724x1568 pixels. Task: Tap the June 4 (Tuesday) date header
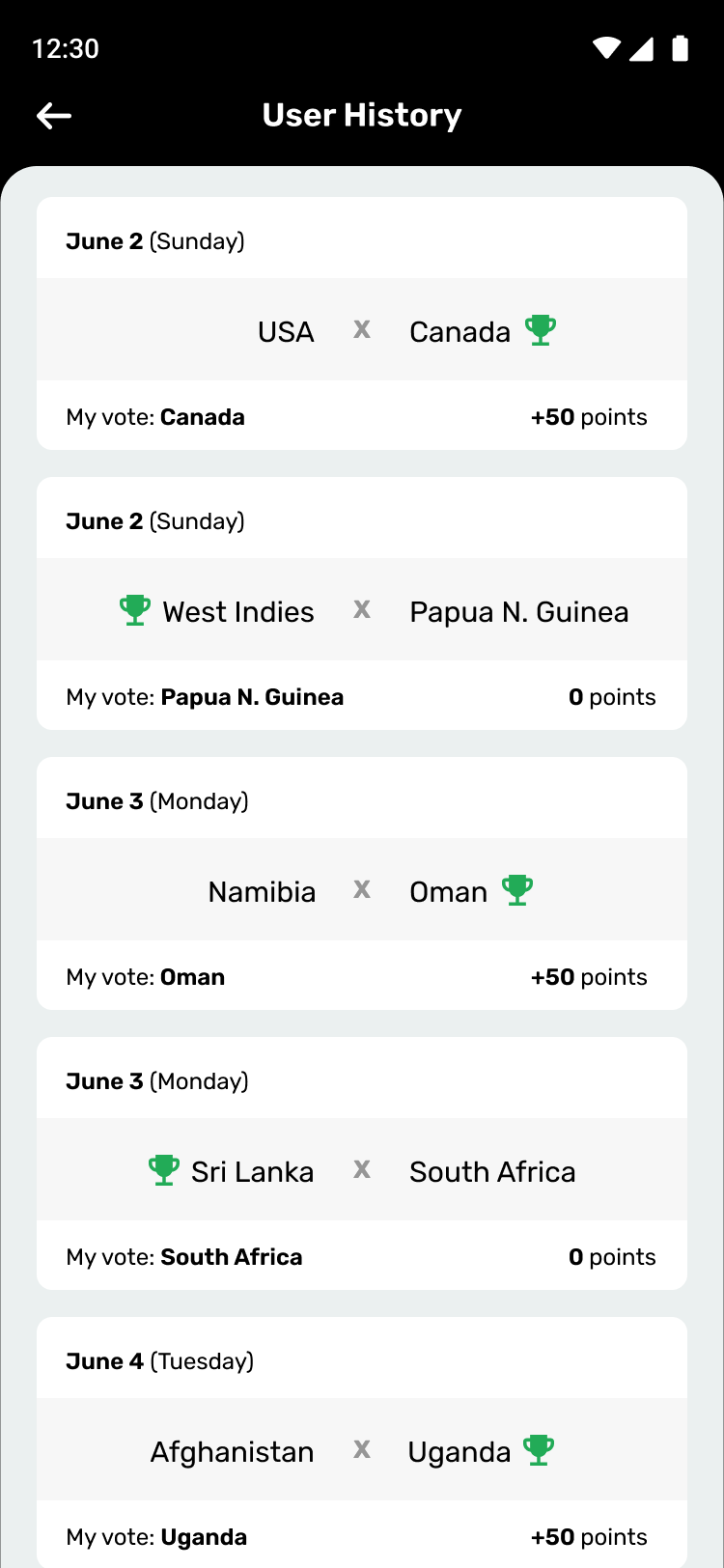(x=160, y=1361)
